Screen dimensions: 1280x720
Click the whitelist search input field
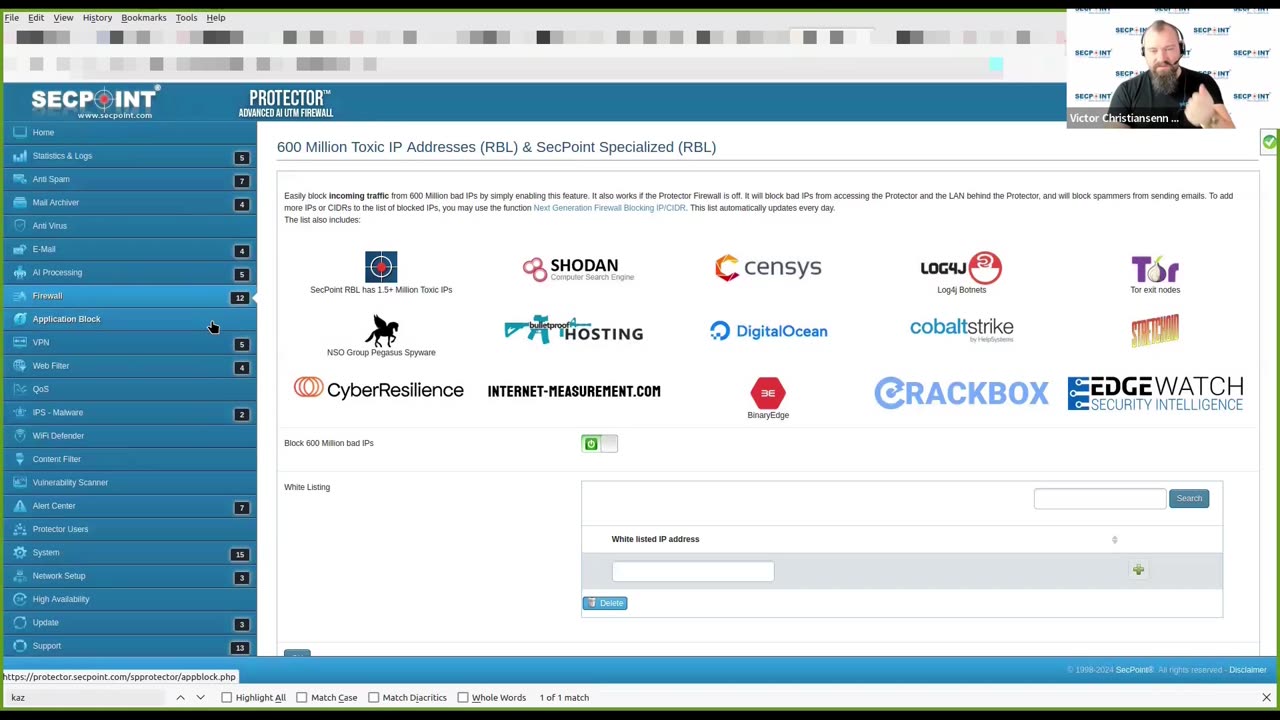1099,498
